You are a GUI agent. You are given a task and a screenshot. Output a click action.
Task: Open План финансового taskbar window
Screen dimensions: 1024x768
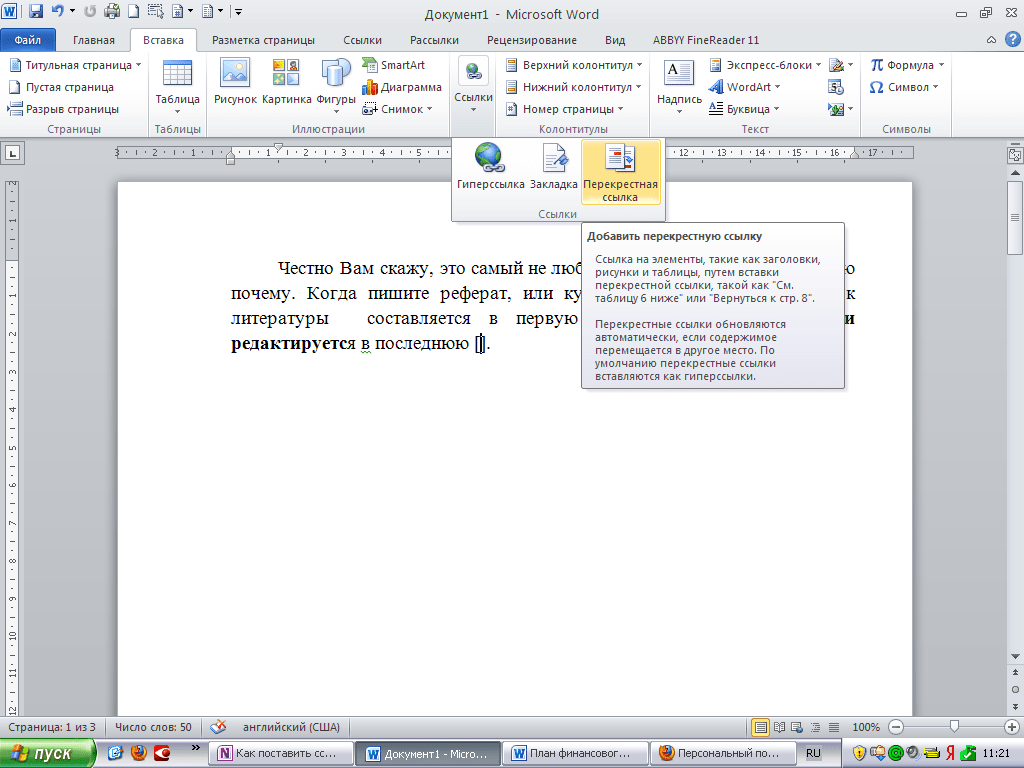click(x=575, y=754)
